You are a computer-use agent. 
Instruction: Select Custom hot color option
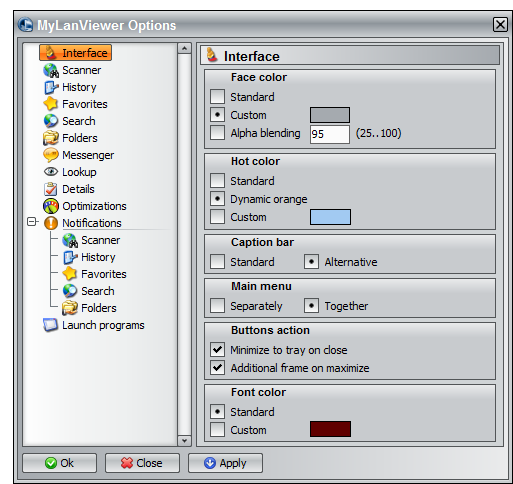[x=217, y=217]
